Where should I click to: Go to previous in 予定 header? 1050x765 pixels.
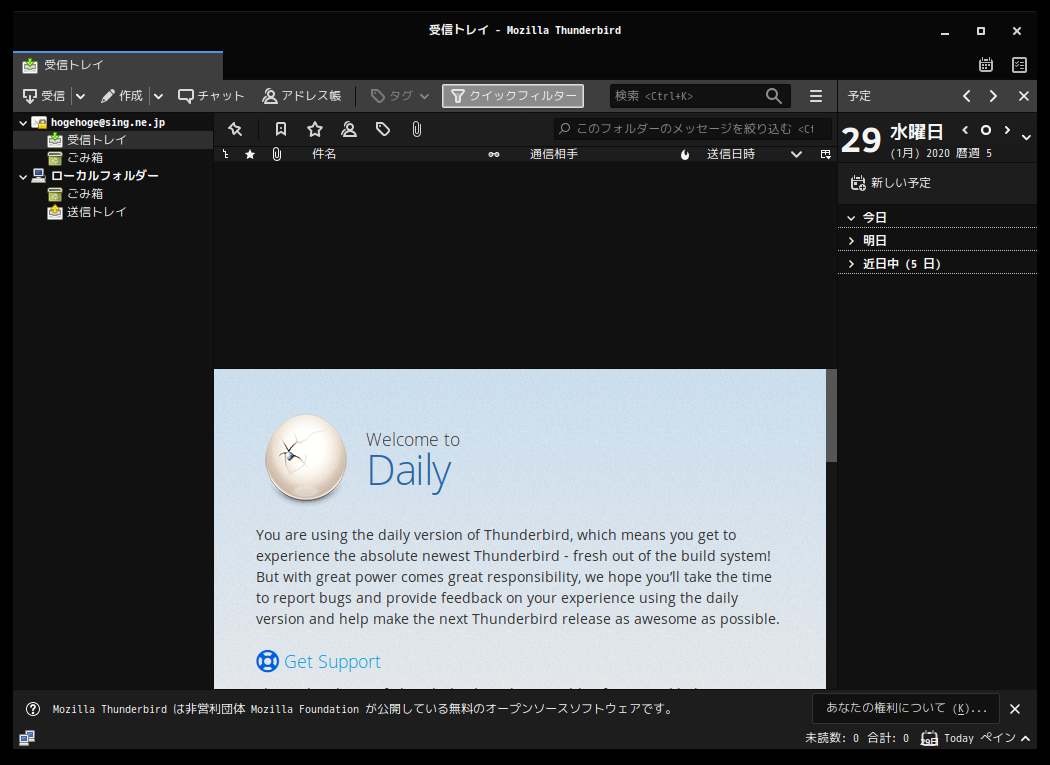click(x=966, y=96)
